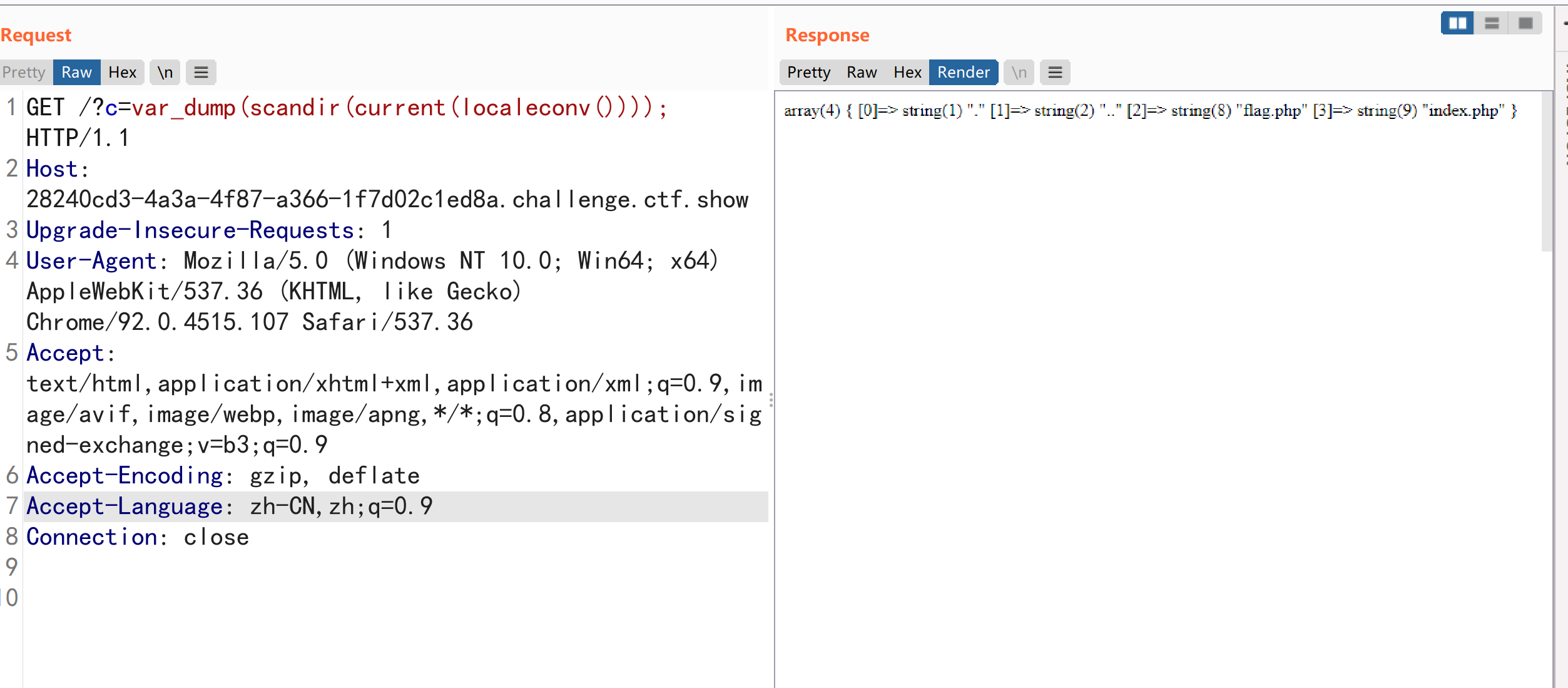The image size is (1568, 688).
Task: Select the combined single-pane layout icon
Action: coord(1525,23)
